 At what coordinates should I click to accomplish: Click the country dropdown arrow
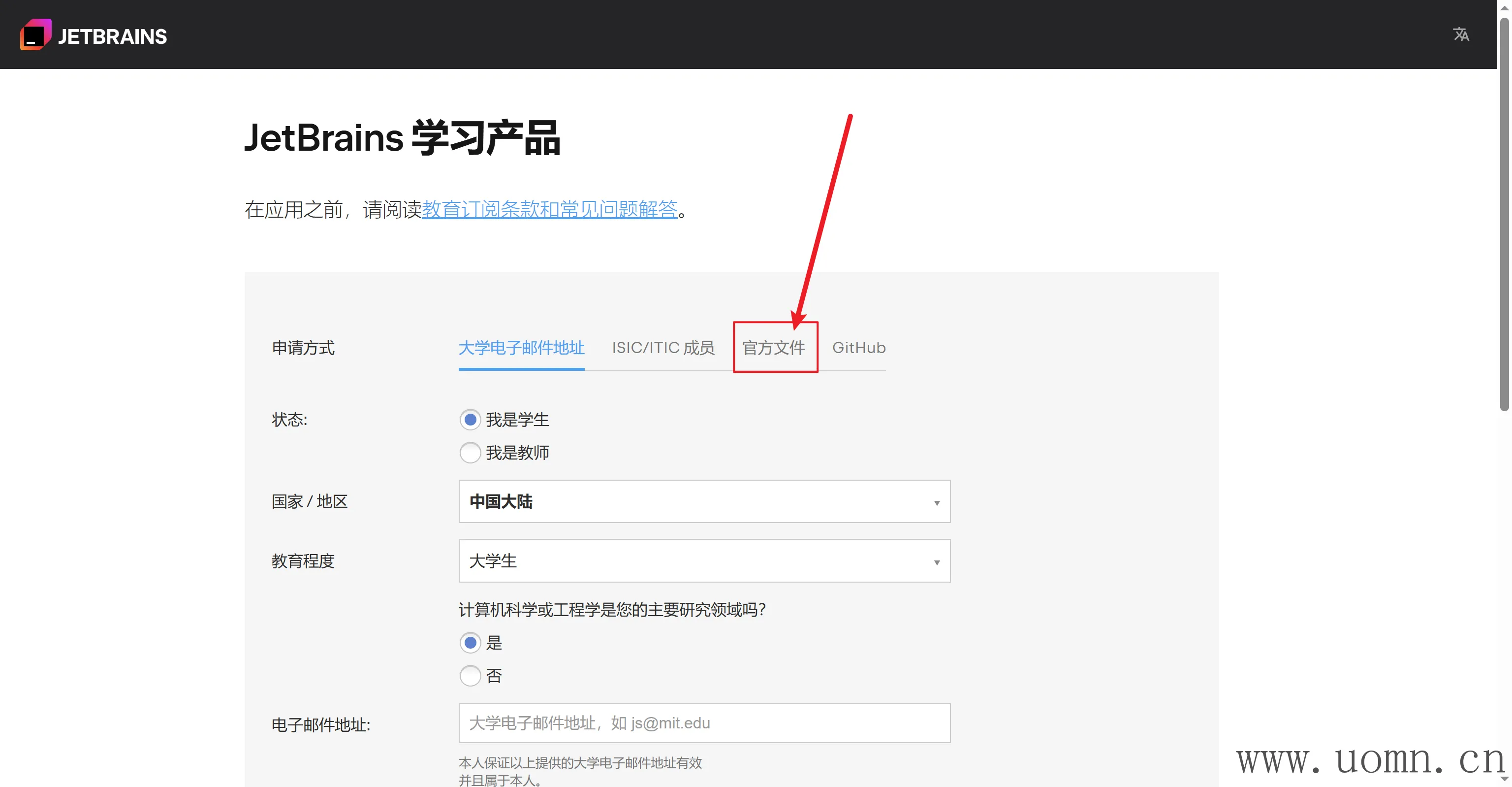point(936,503)
